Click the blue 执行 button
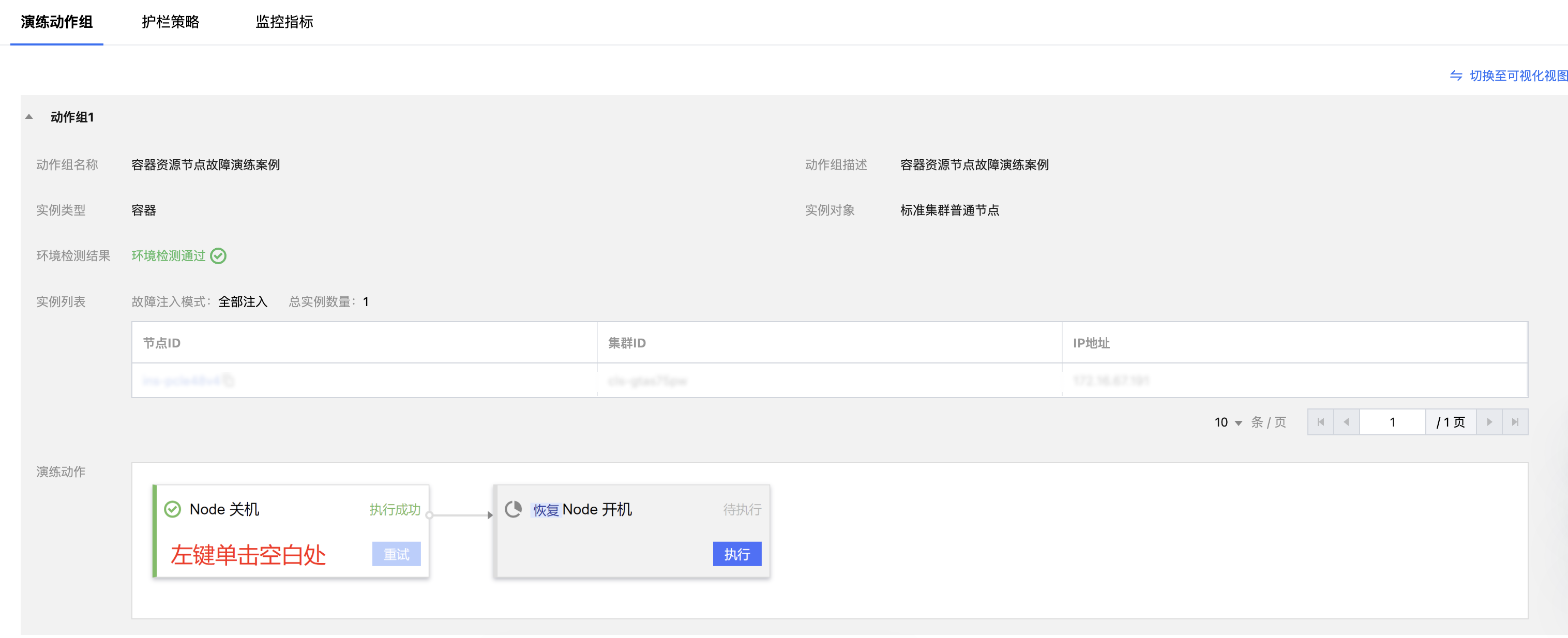Viewport: 1568px width, 638px height. tap(736, 554)
